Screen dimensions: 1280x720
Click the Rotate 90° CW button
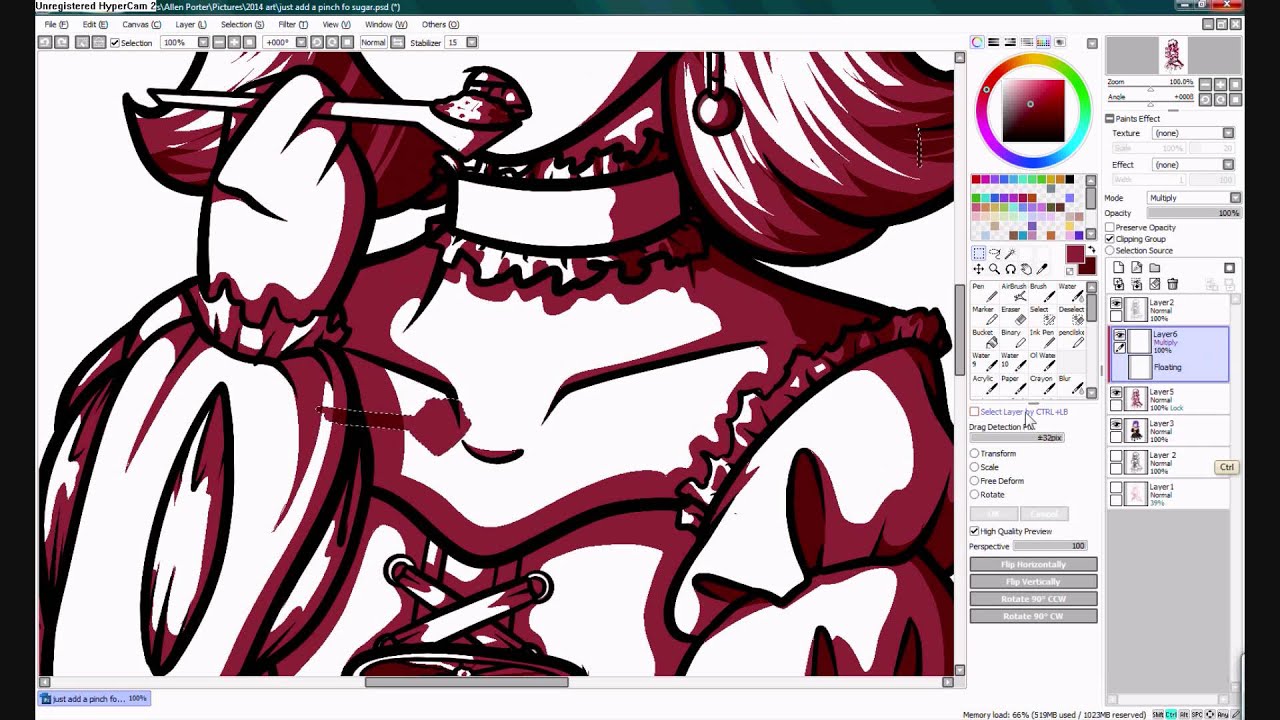1033,616
